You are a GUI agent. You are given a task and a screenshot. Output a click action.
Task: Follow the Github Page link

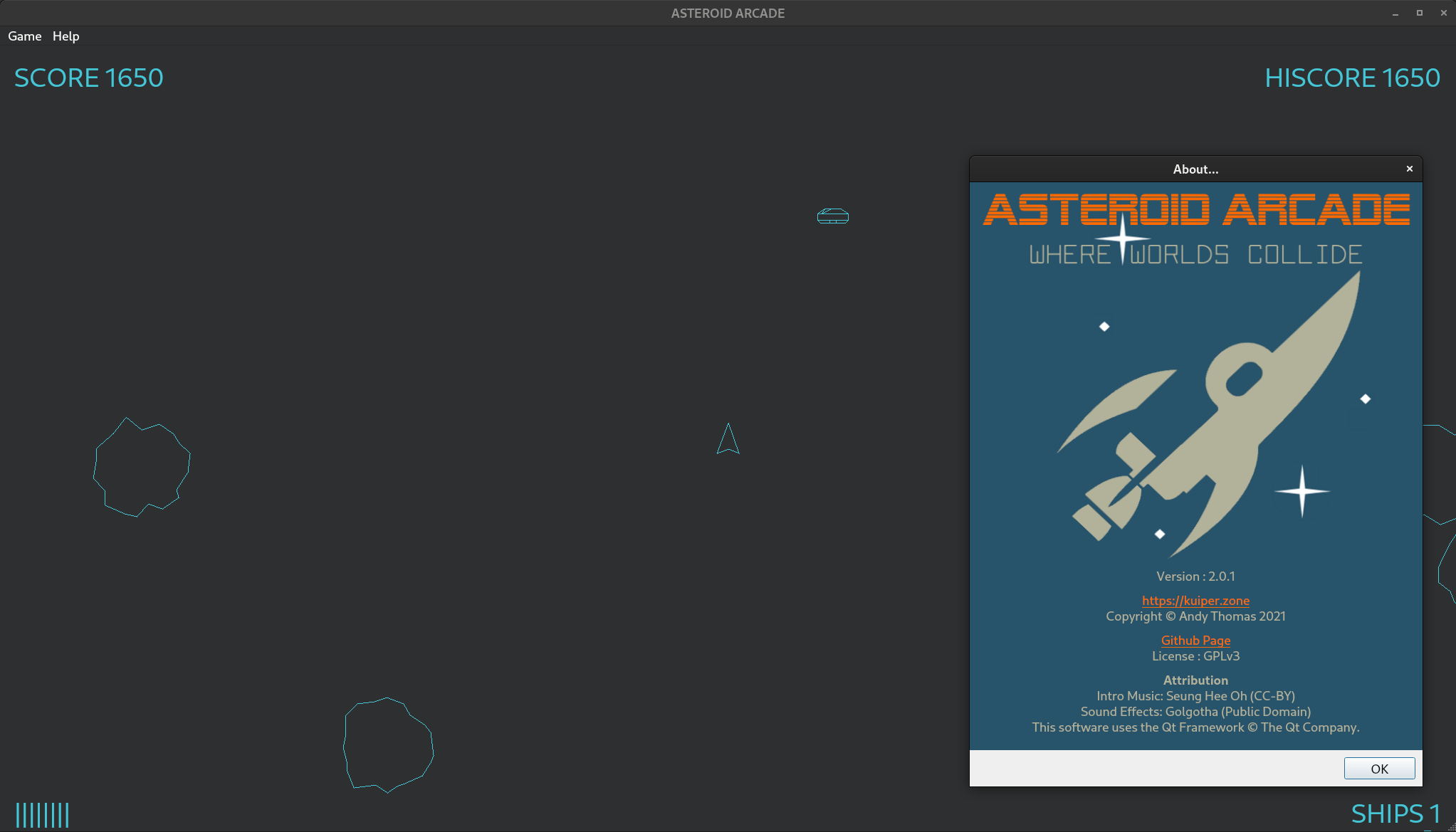pos(1195,641)
